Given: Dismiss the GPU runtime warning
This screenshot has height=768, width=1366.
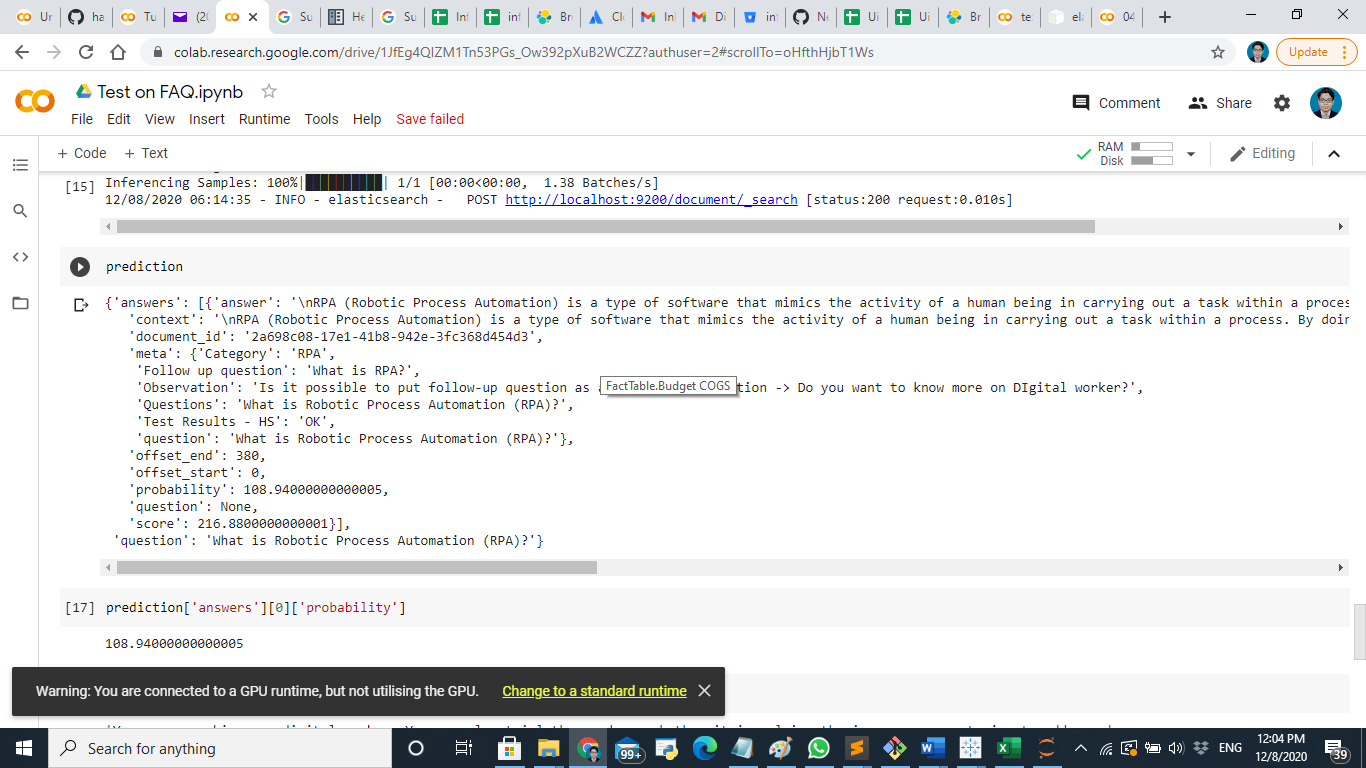Looking at the screenshot, I should tap(704, 691).
